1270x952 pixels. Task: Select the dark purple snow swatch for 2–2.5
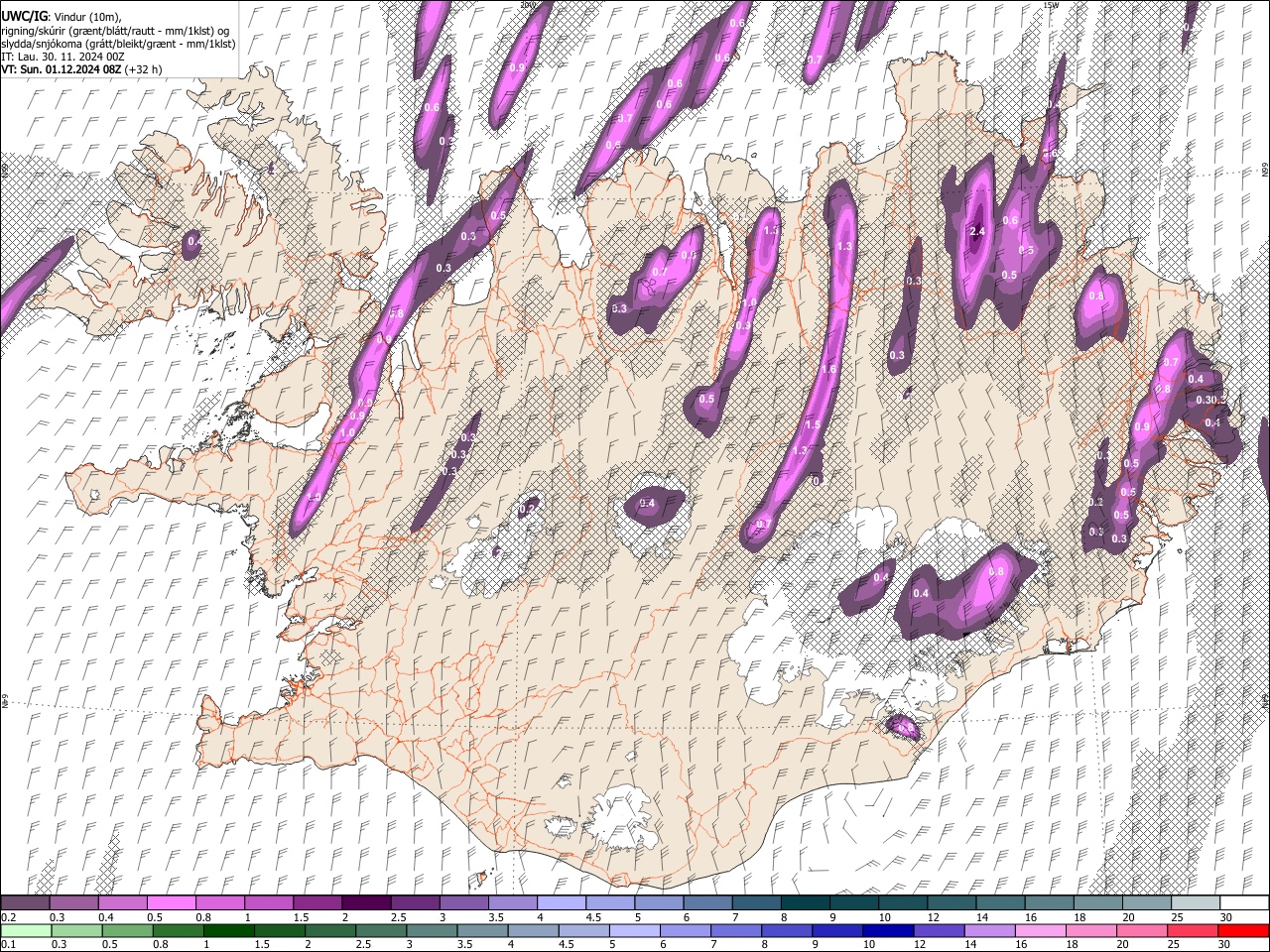pyautogui.click(x=365, y=902)
